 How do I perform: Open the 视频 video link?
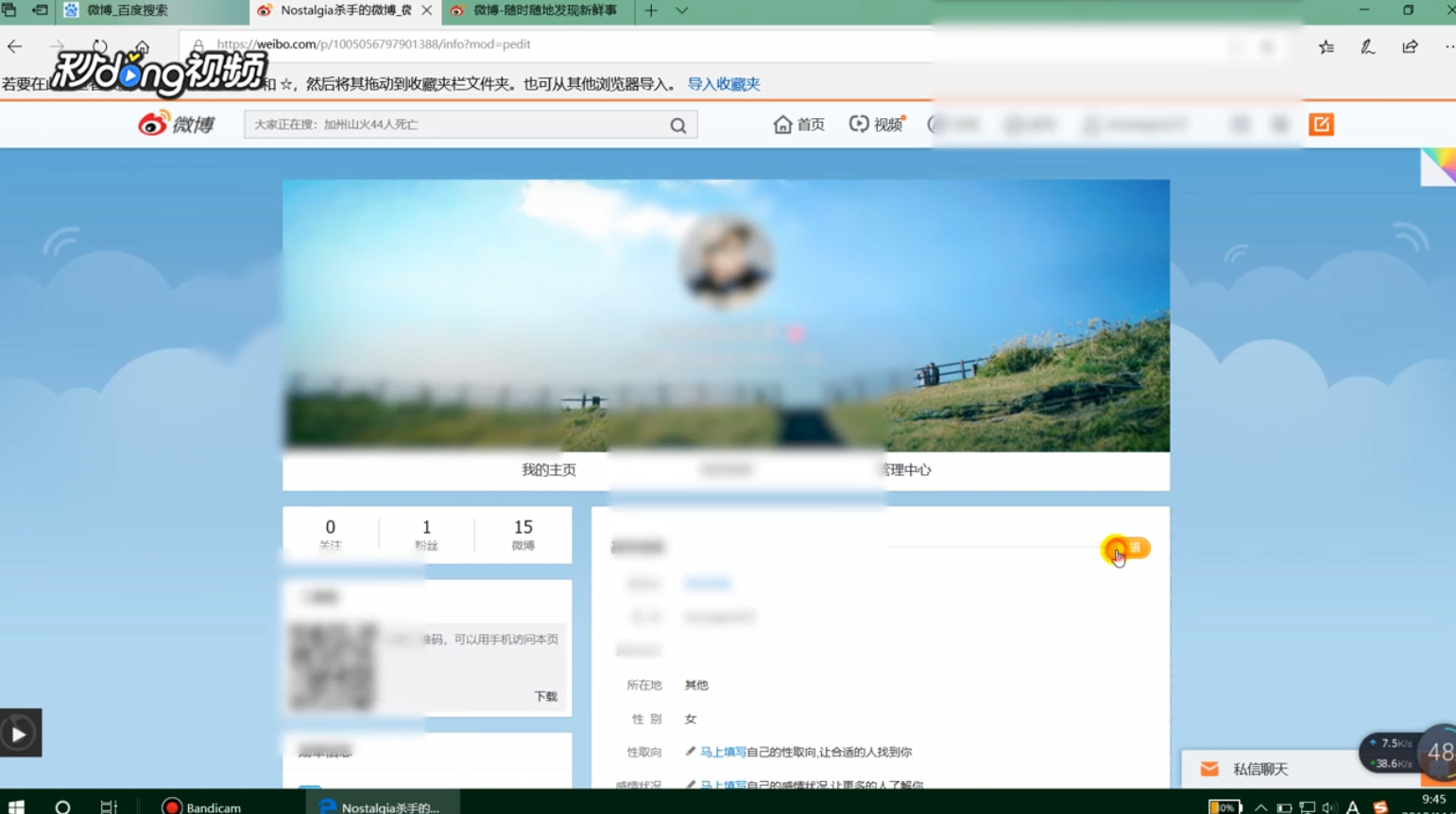[877, 125]
